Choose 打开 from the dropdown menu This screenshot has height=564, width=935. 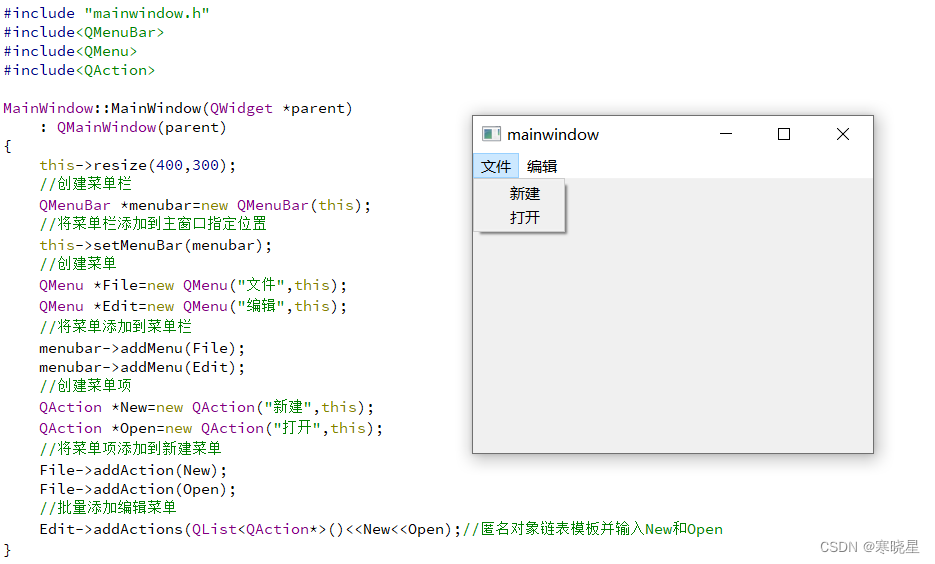pyautogui.click(x=524, y=217)
